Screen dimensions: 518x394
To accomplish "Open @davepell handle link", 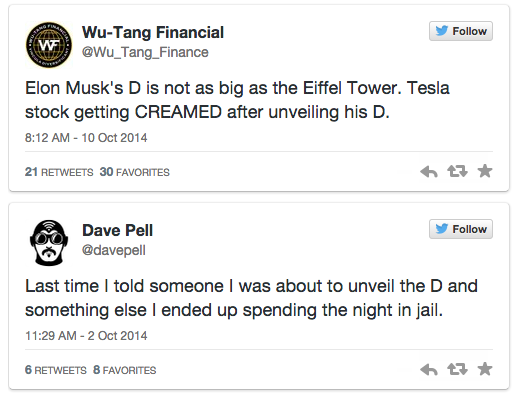I will (x=114, y=250).
